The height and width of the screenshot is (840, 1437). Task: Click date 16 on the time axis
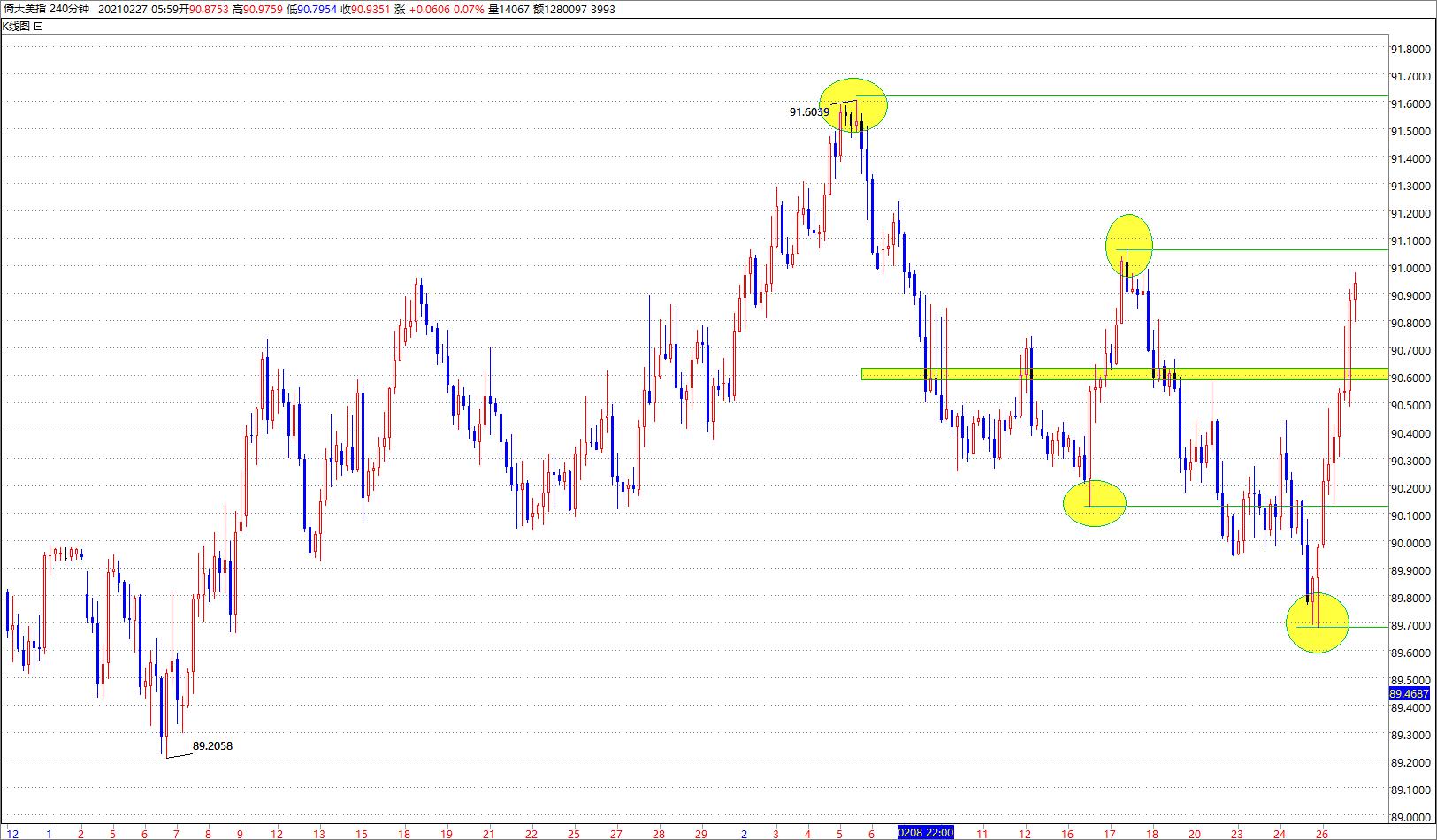tap(1067, 833)
